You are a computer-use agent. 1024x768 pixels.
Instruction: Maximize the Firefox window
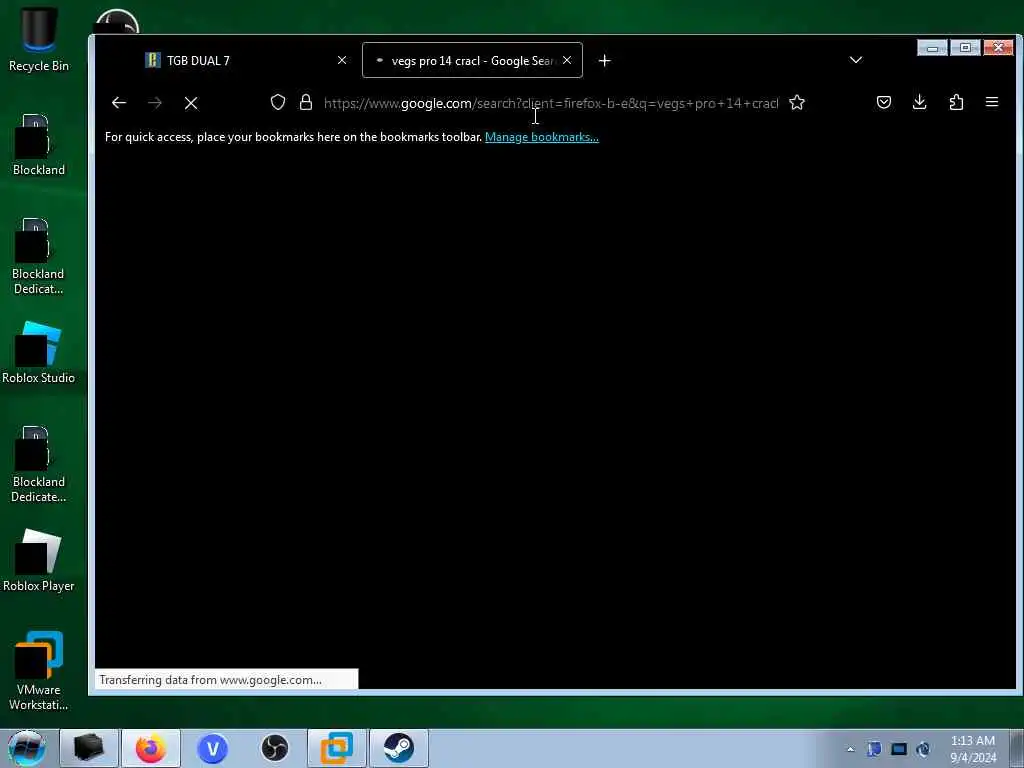(965, 48)
